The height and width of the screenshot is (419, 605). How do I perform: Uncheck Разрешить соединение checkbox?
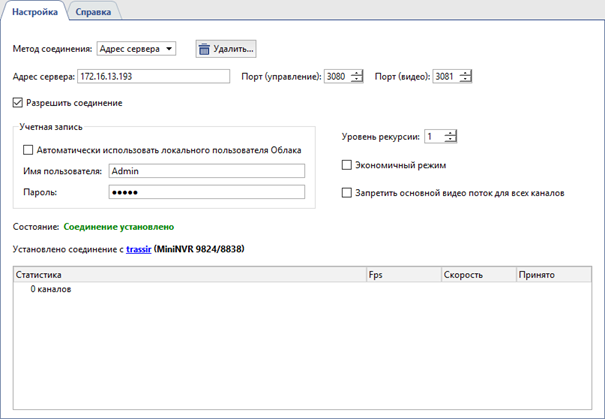18,102
